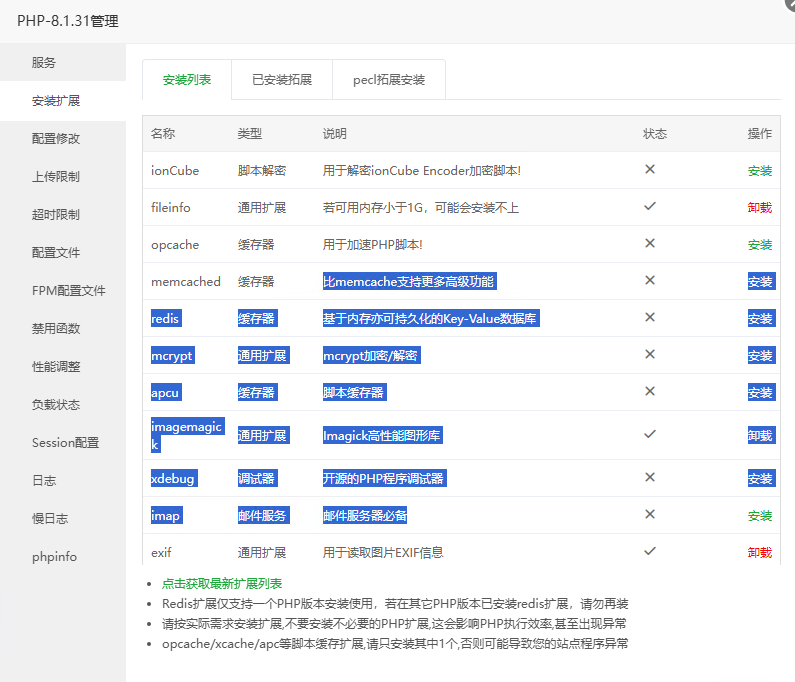Click the X status icon for redis
Screen dimensions: 795x682
[649, 317]
